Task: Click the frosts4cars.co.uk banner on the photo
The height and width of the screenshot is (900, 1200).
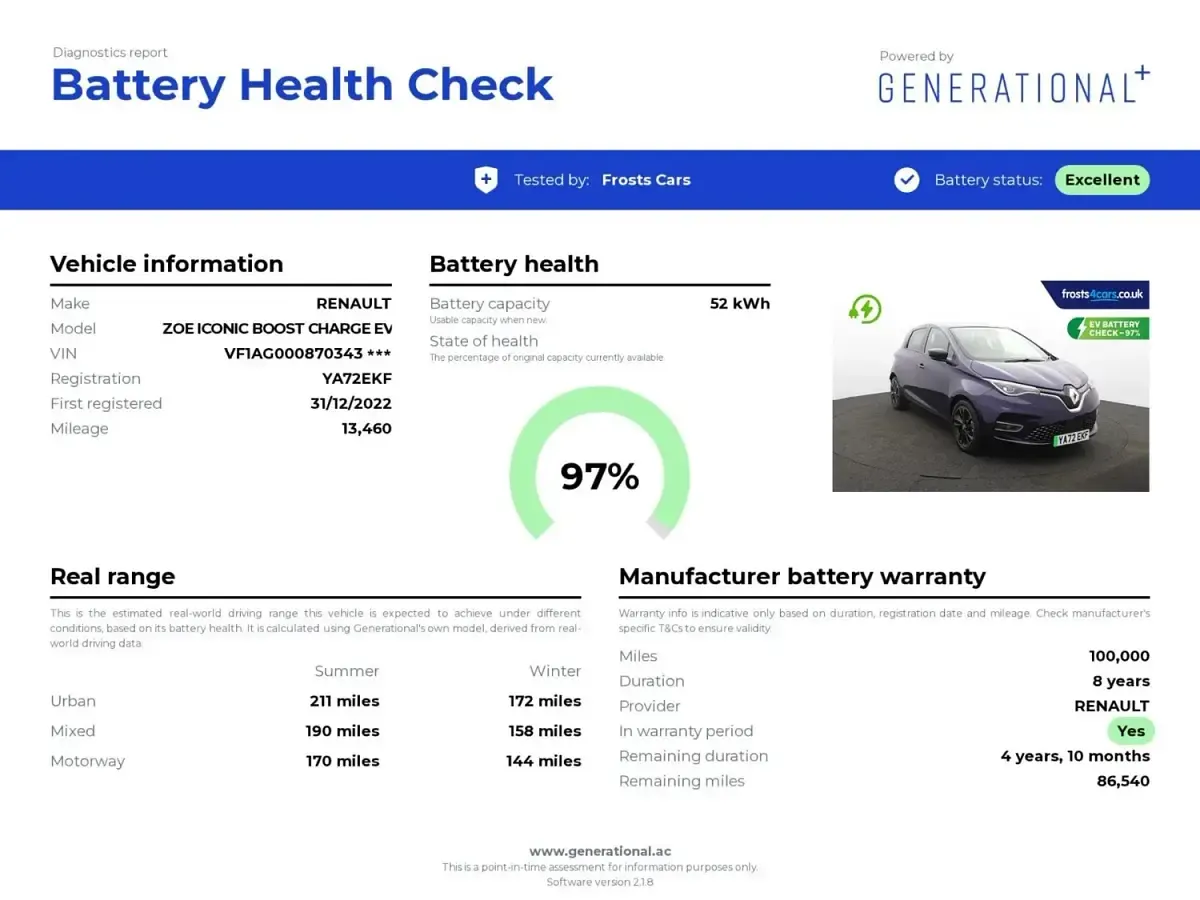Action: click(x=1097, y=294)
